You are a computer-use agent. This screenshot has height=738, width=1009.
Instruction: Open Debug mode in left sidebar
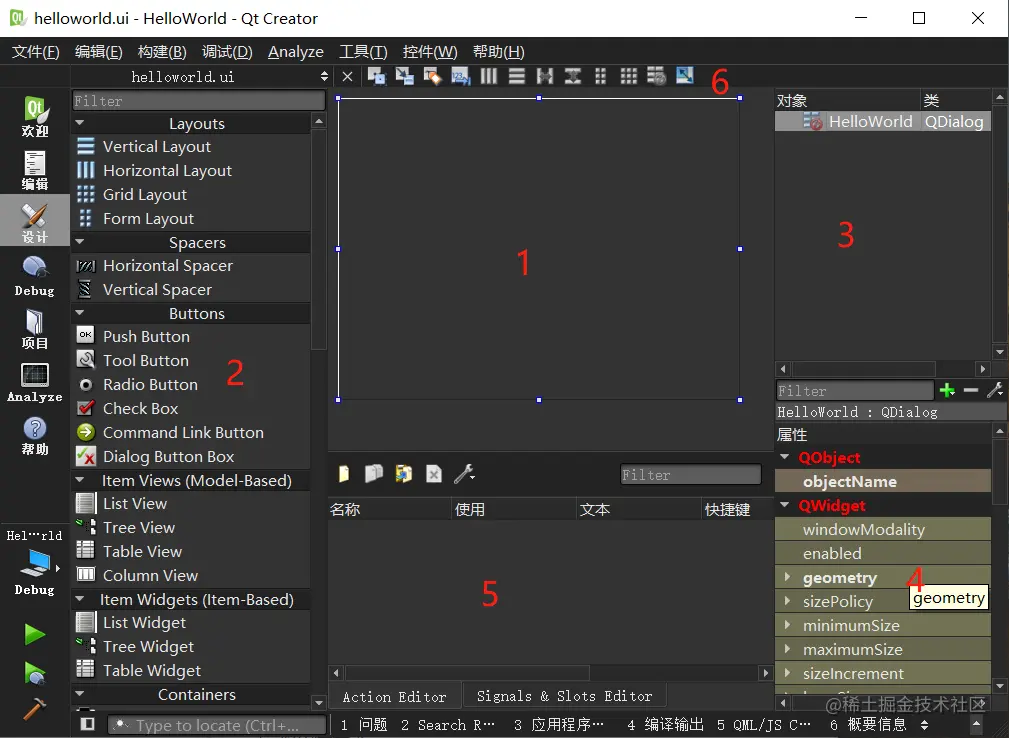pos(35,277)
